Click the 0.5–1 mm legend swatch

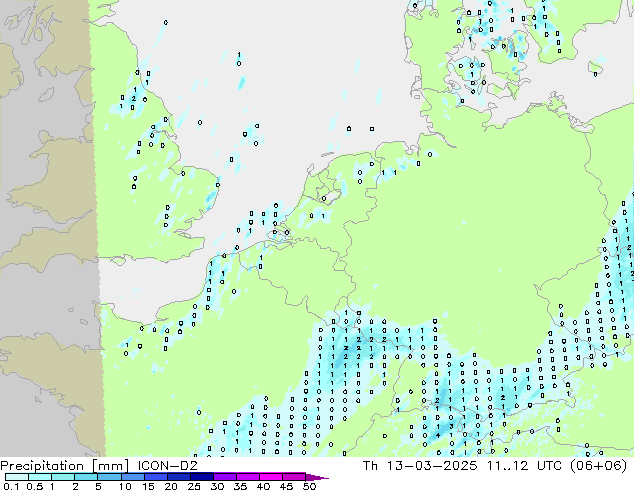point(40,477)
